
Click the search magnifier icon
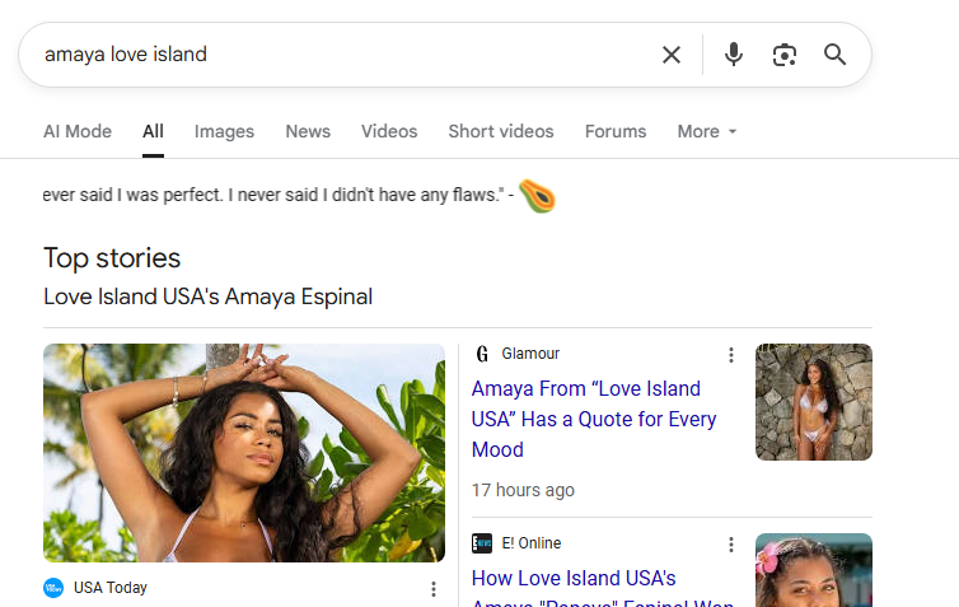pos(834,55)
